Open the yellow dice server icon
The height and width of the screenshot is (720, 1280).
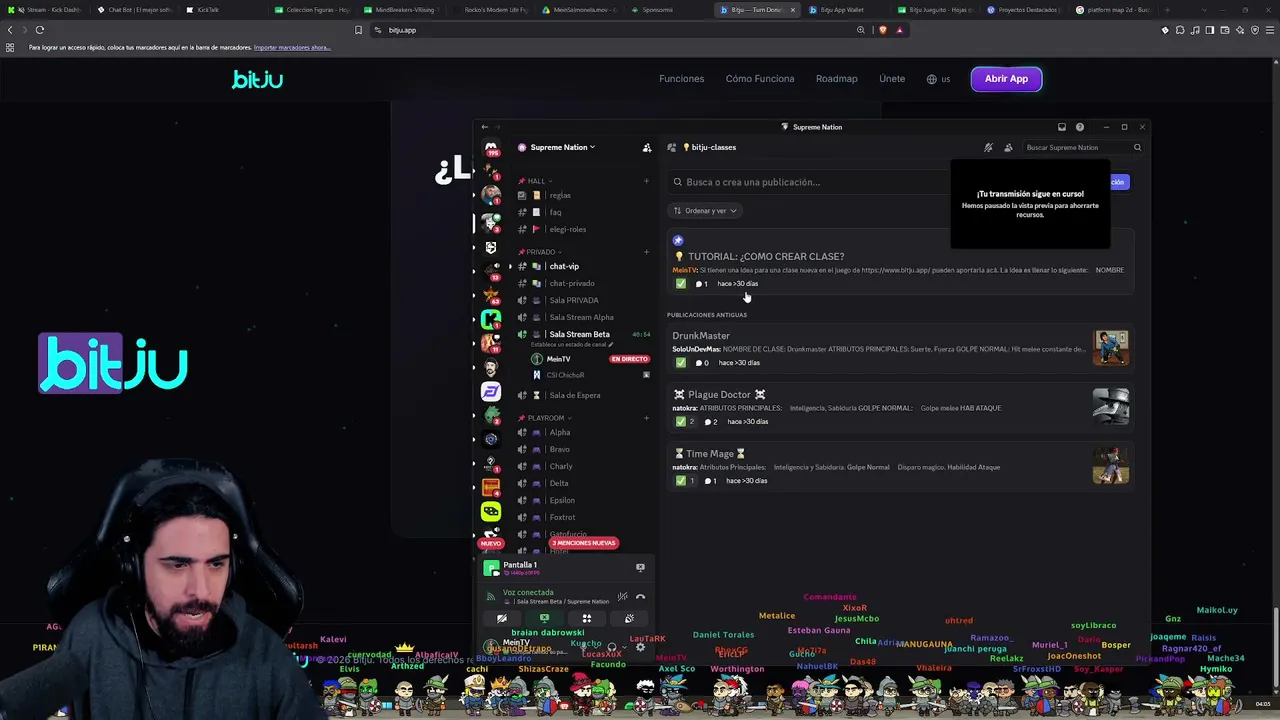click(x=491, y=511)
